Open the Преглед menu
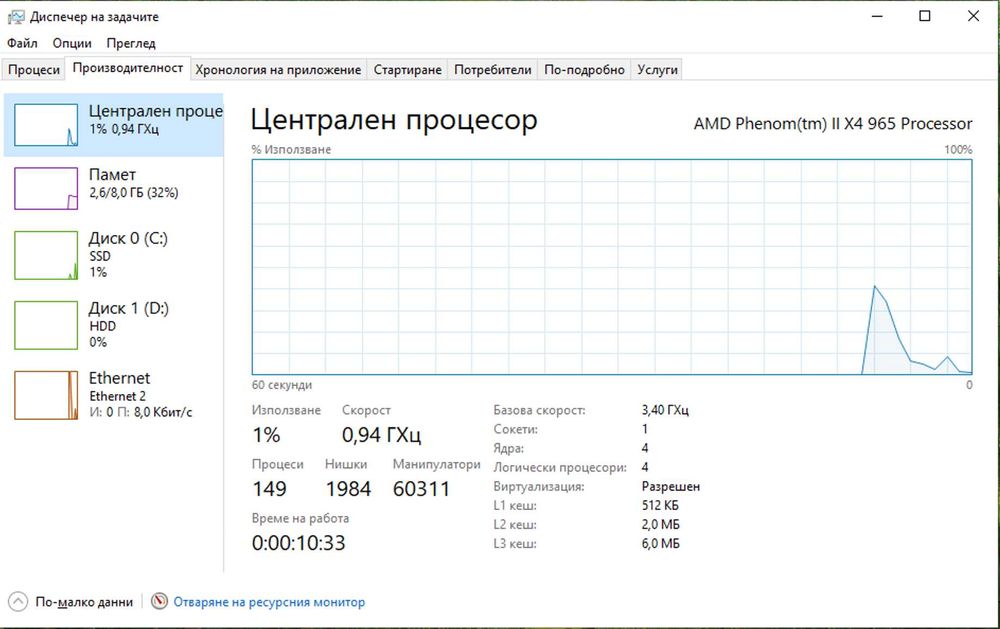The height and width of the screenshot is (629, 1000). click(x=131, y=43)
